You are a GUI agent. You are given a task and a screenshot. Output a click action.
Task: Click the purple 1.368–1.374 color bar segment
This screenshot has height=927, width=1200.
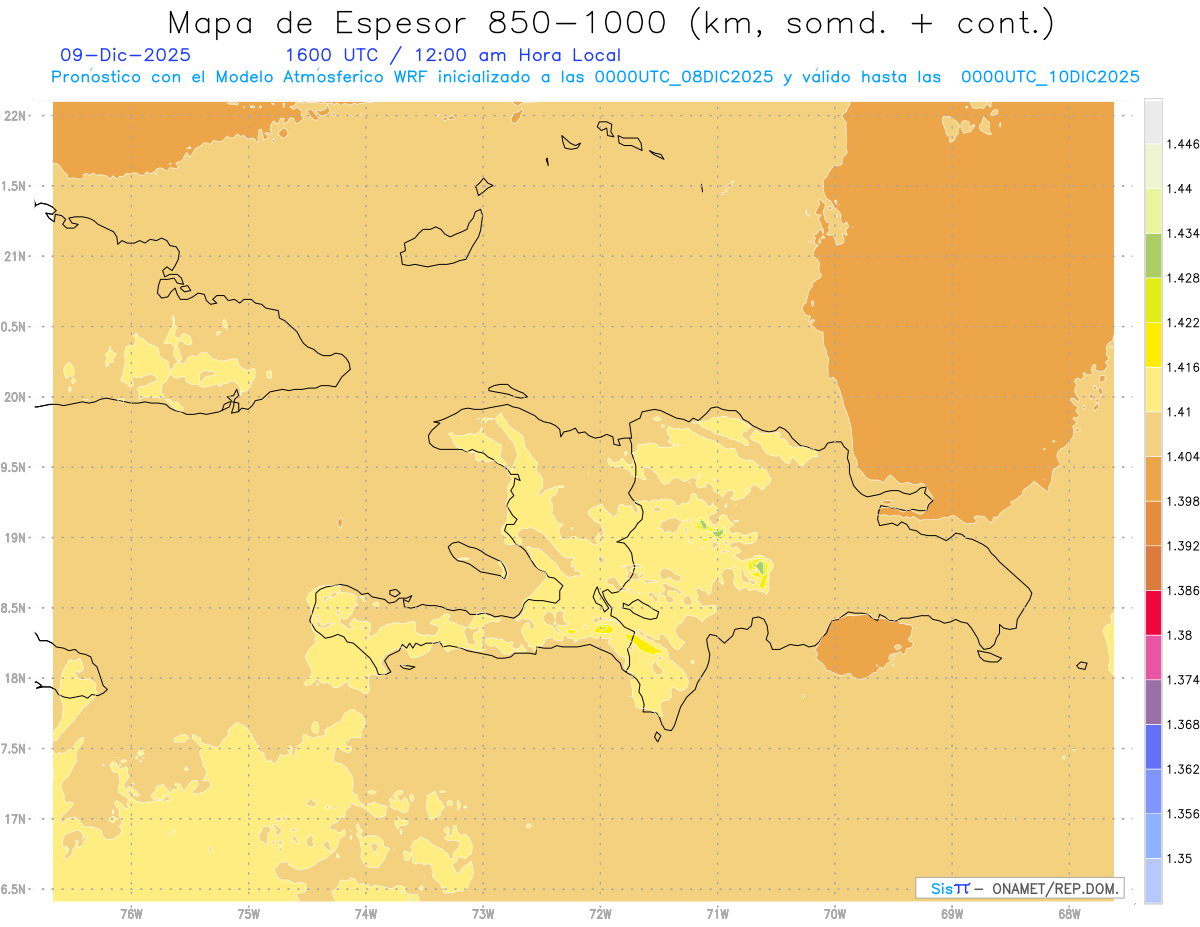click(x=1153, y=702)
